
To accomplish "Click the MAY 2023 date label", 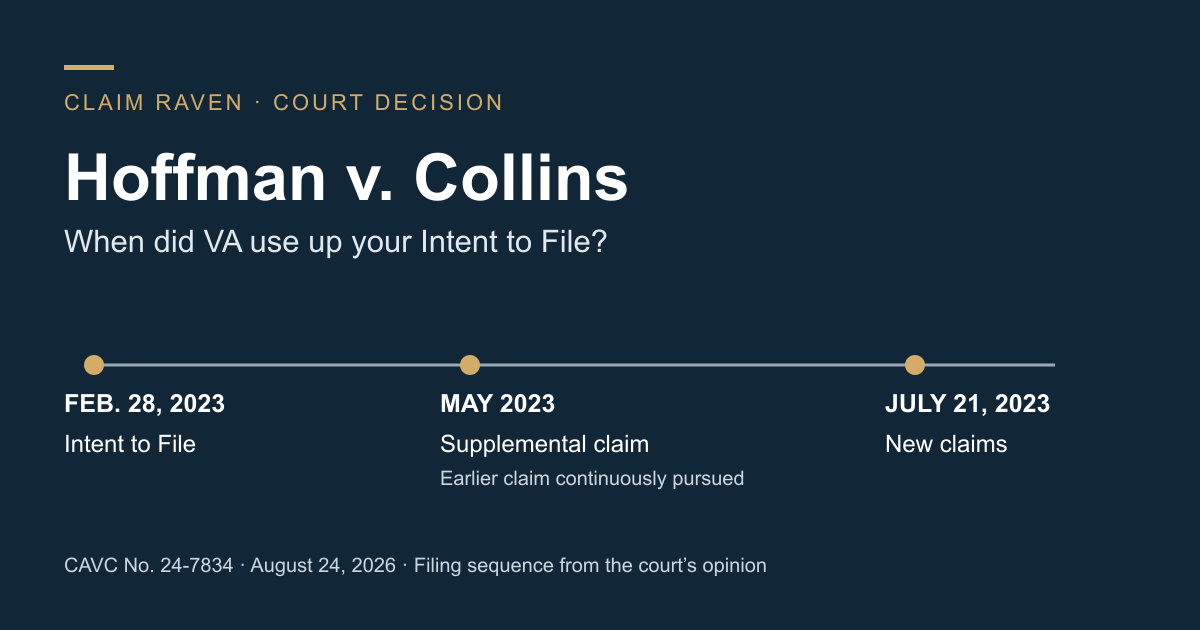I will (497, 404).
